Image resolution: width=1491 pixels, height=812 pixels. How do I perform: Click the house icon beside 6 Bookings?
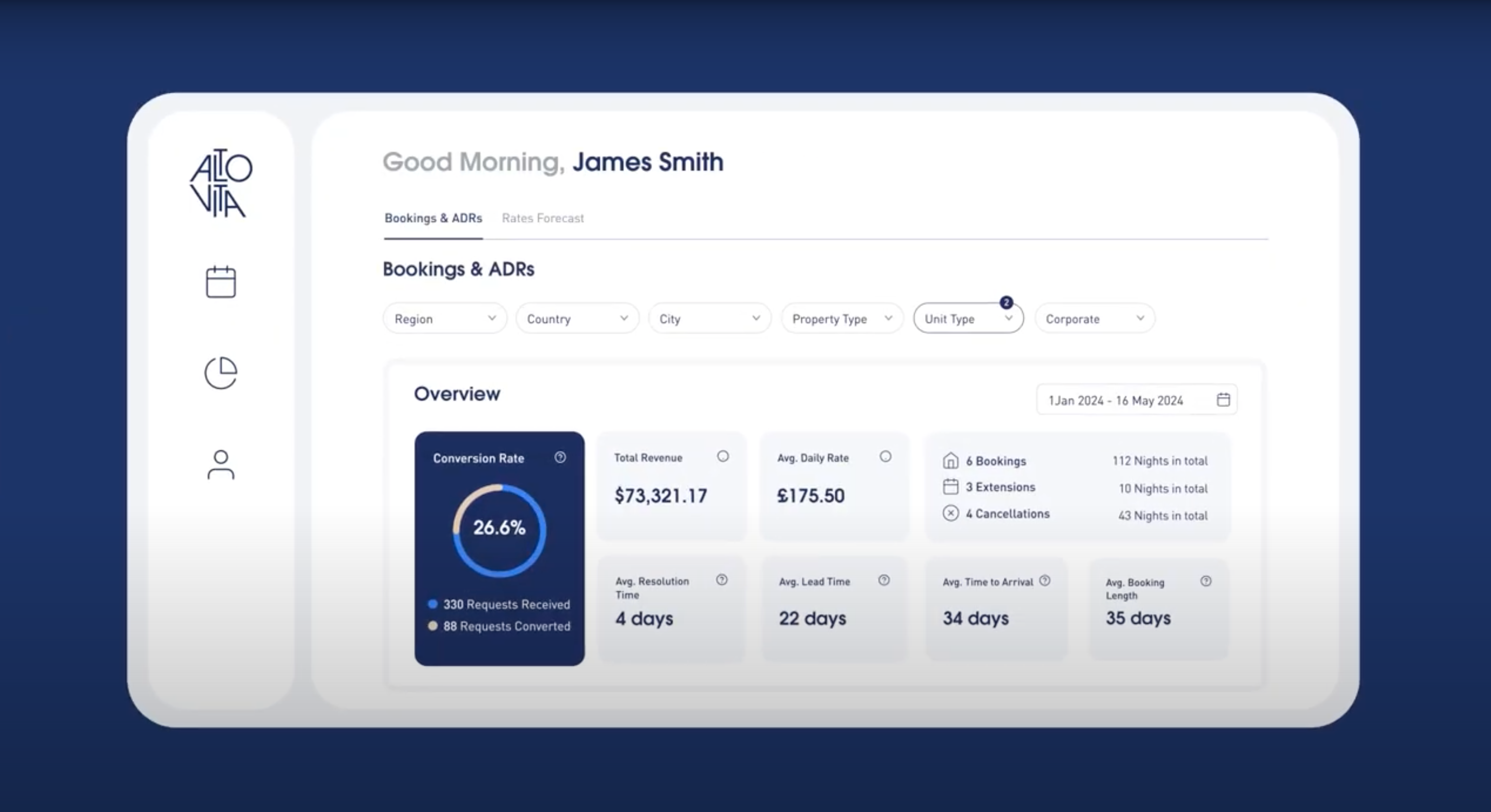coord(950,461)
